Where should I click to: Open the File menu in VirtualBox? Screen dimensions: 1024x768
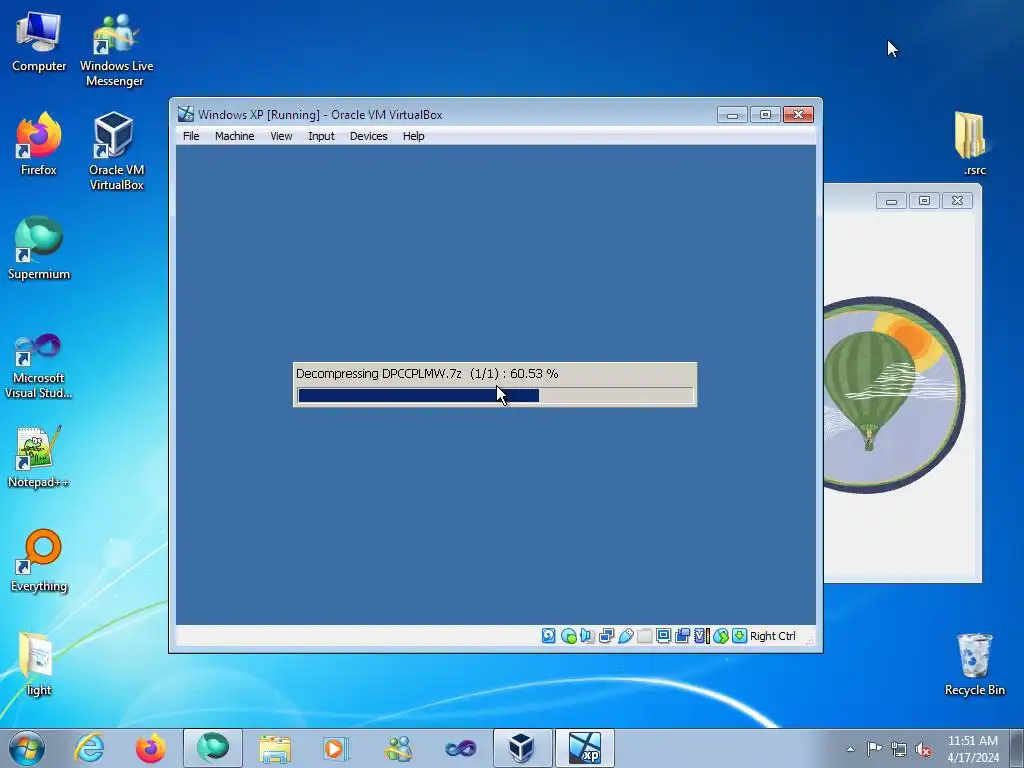coord(191,136)
